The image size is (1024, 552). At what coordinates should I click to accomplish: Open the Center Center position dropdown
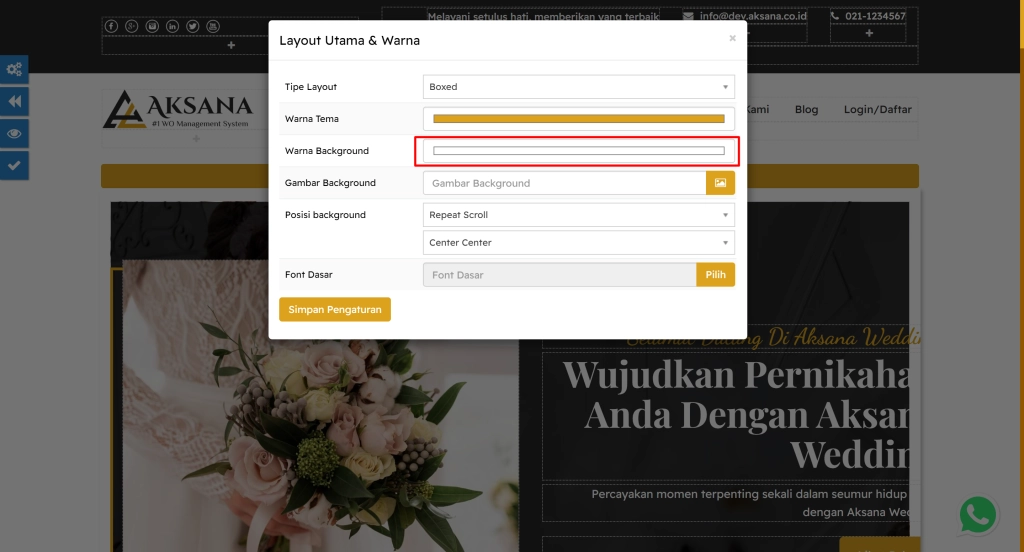click(x=579, y=242)
